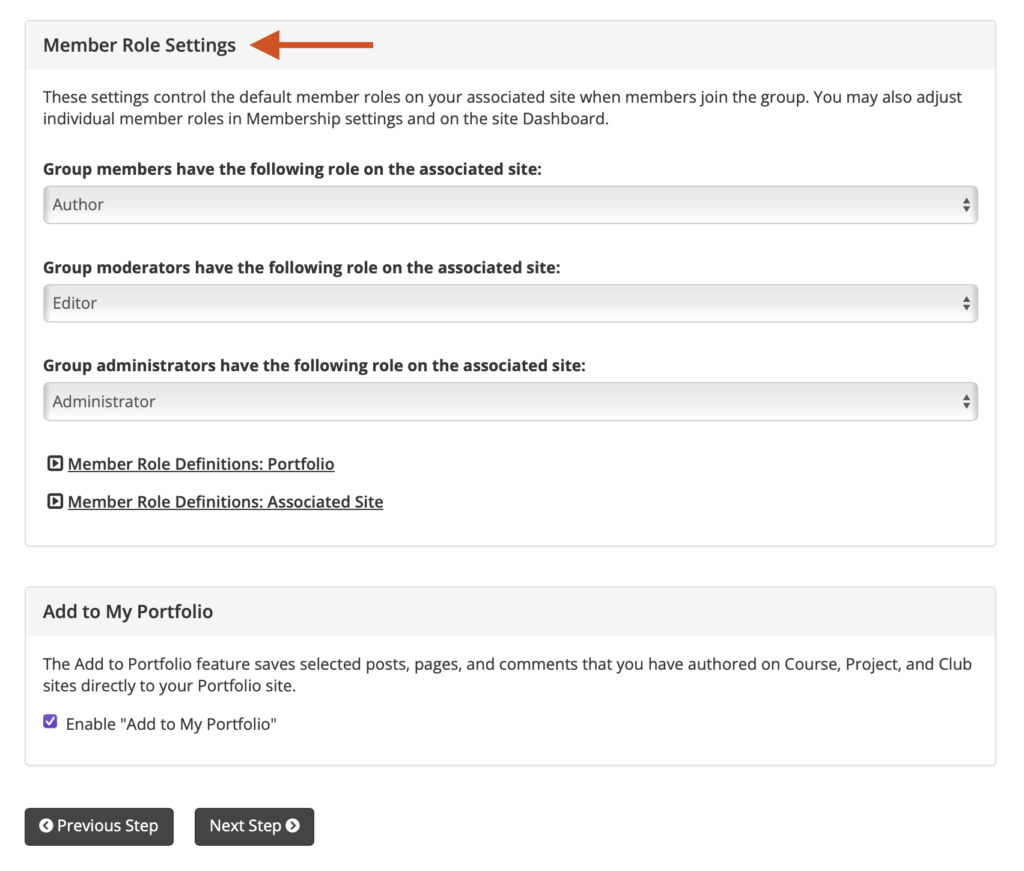The height and width of the screenshot is (871, 1024).
Task: Click the "Group administrators have the following role" label
Action: (314, 366)
